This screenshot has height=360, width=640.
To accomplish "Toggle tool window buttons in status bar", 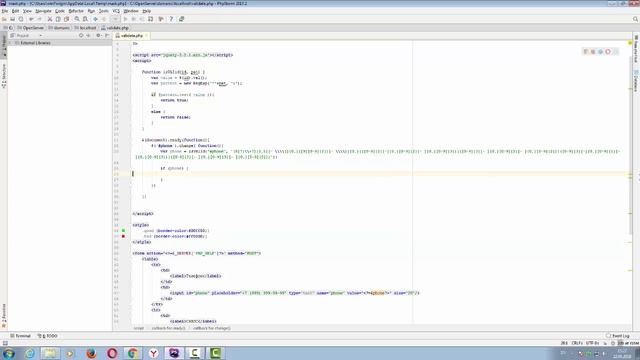I will pyautogui.click(x=5, y=343).
